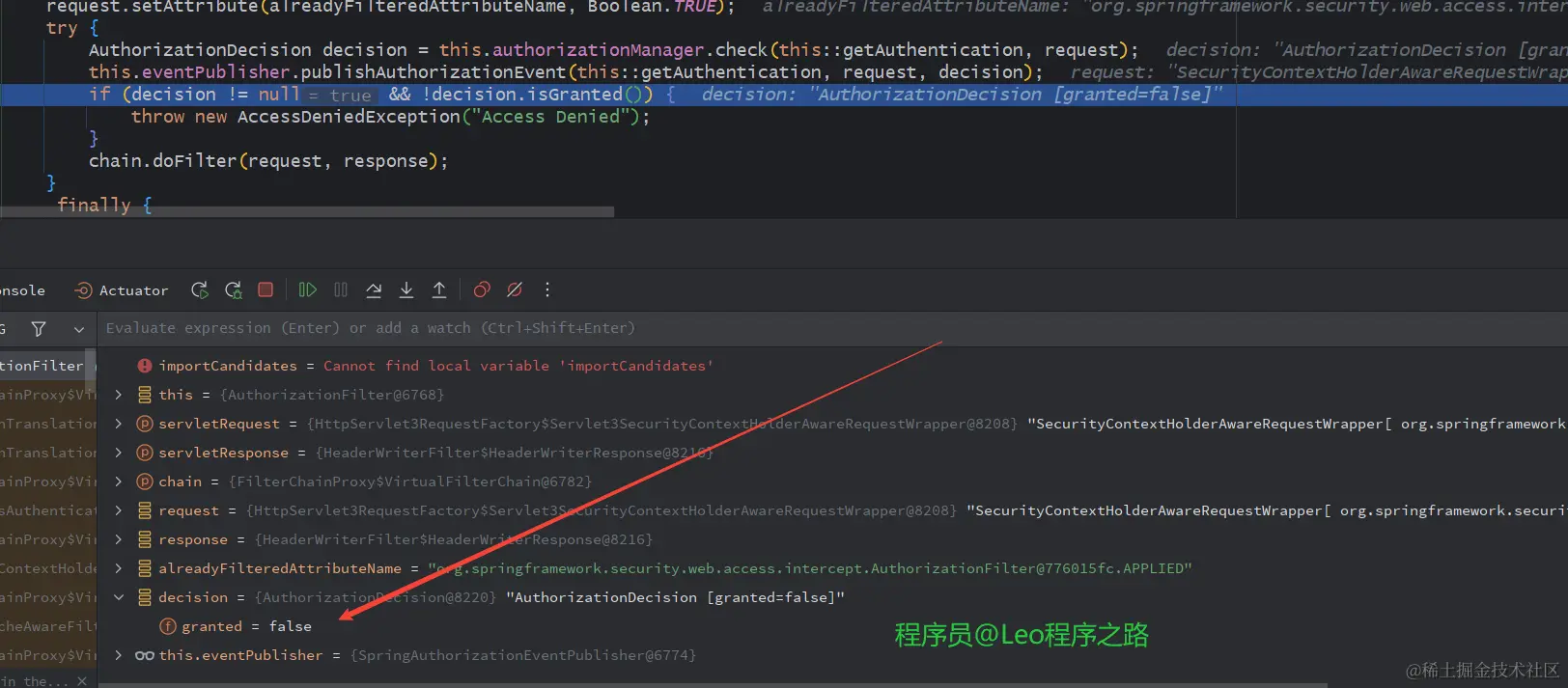1568x688 pixels.
Task: Step over the current line
Action: click(x=374, y=289)
